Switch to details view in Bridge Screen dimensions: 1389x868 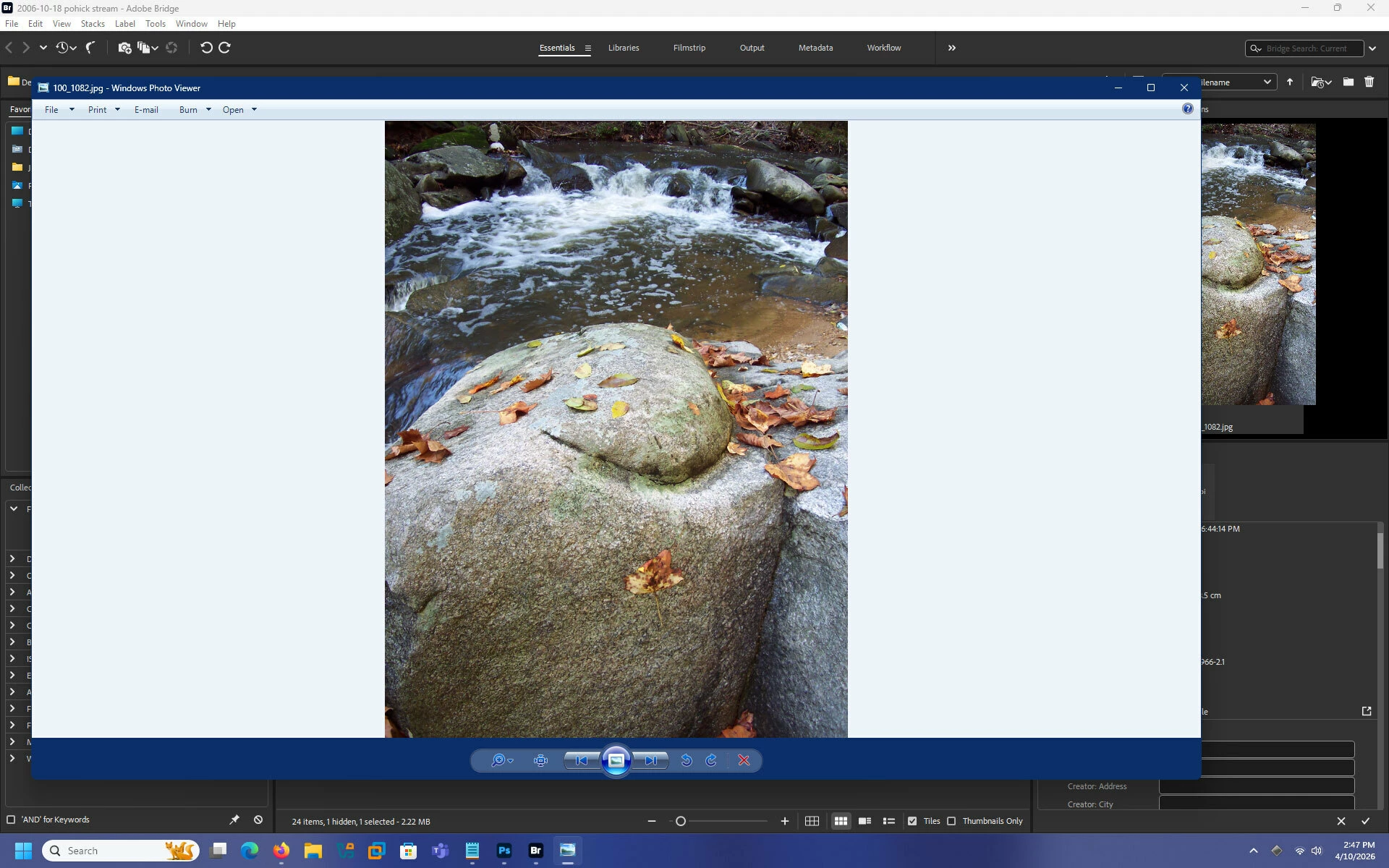(865, 821)
